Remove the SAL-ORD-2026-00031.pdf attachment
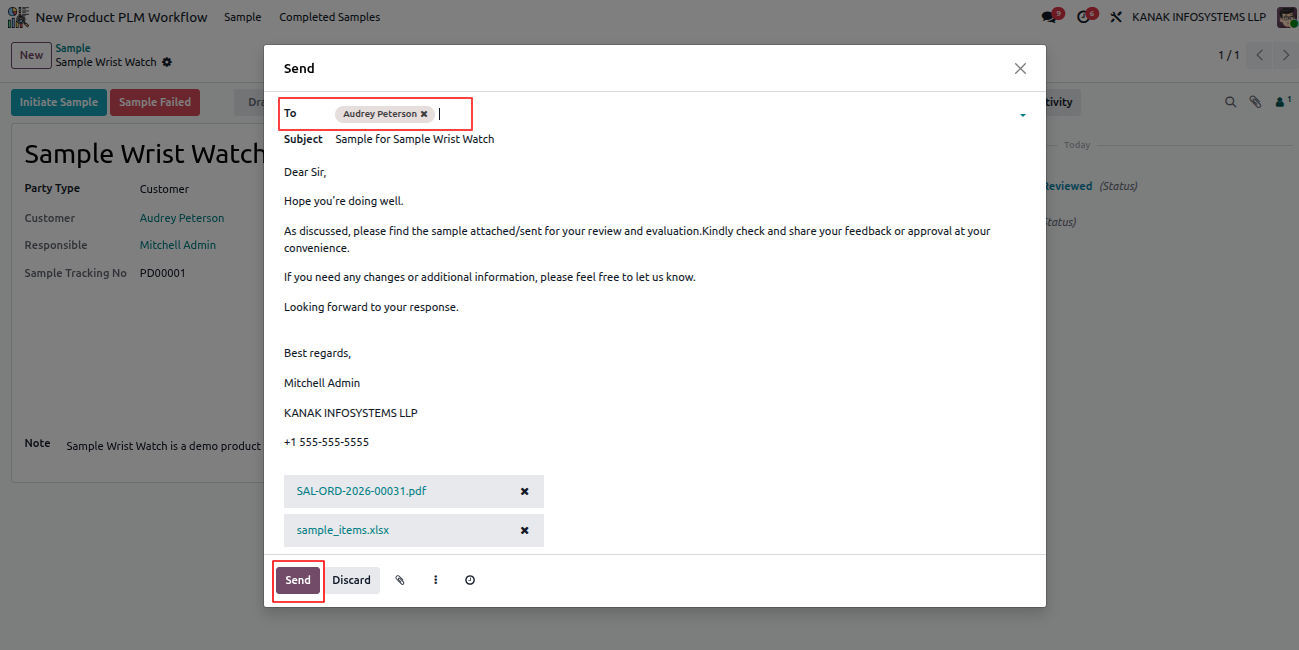Image resolution: width=1299 pixels, height=650 pixels. [x=524, y=491]
